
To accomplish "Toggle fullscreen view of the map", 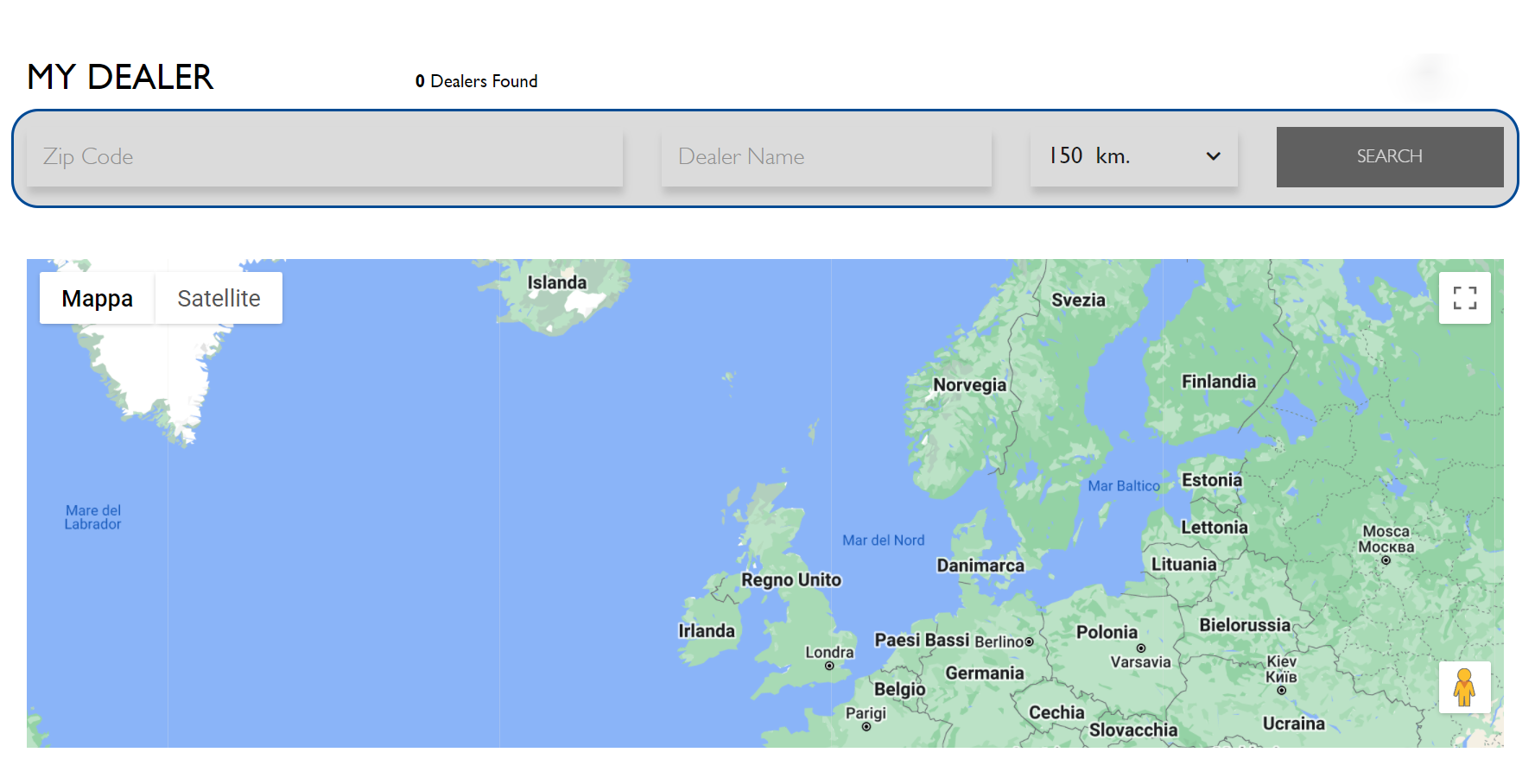I will pos(1464,298).
